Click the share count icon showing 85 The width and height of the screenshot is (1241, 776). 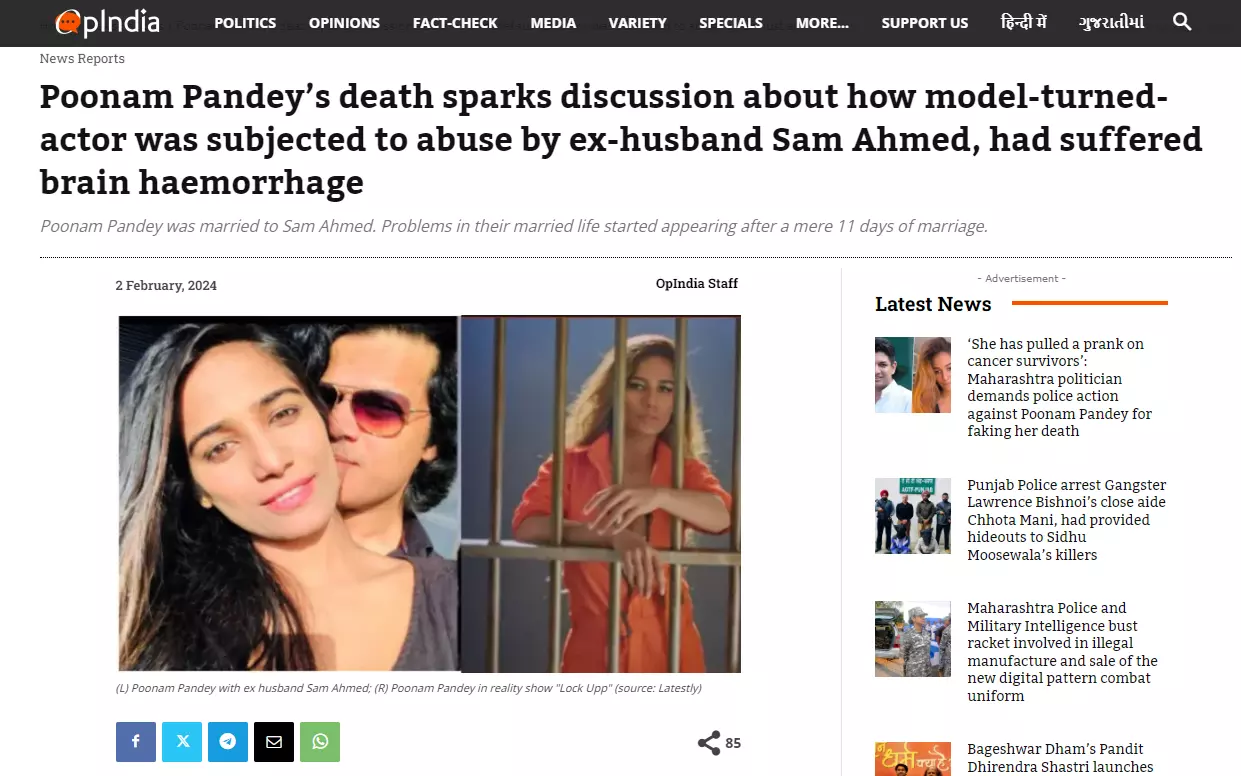point(709,743)
